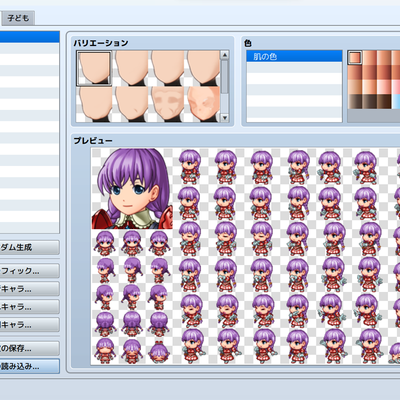This screenshot has width=400, height=400.
Task: Click the variation list scroll-down arrow
Action: point(225,118)
